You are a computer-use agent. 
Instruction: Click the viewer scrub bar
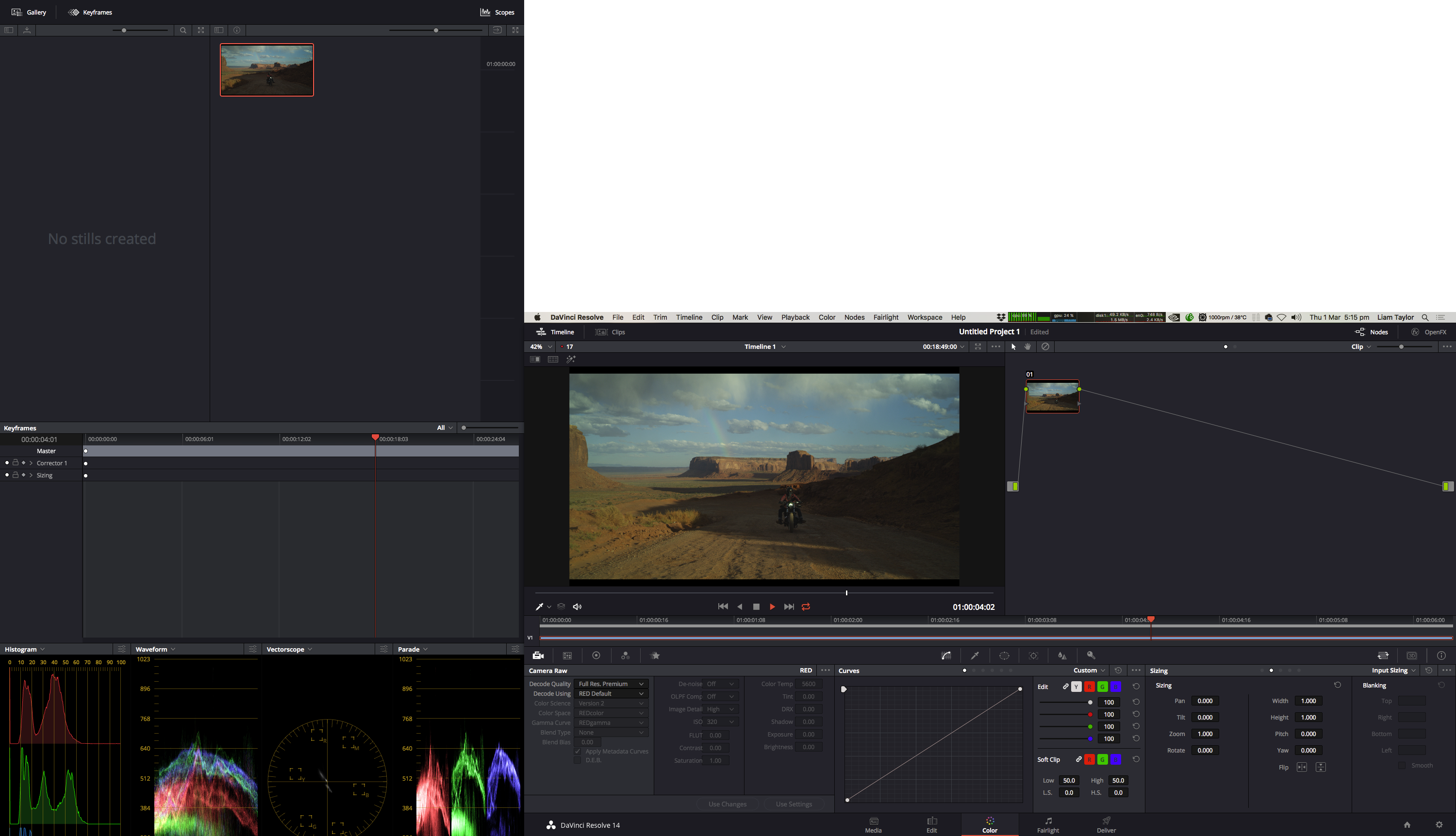[764, 592]
